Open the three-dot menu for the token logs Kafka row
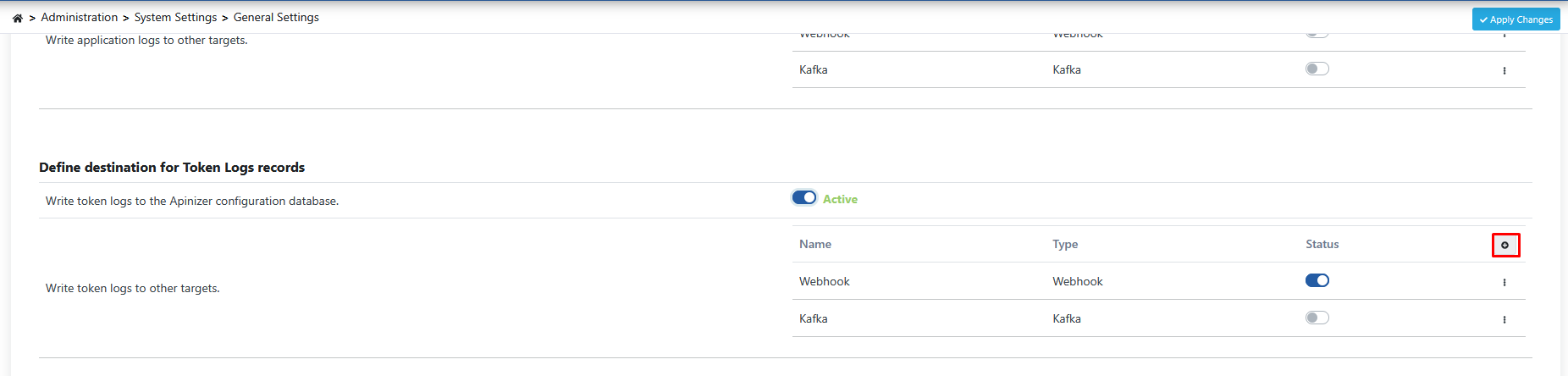Screen dimensions: 1568x376 [1505, 320]
